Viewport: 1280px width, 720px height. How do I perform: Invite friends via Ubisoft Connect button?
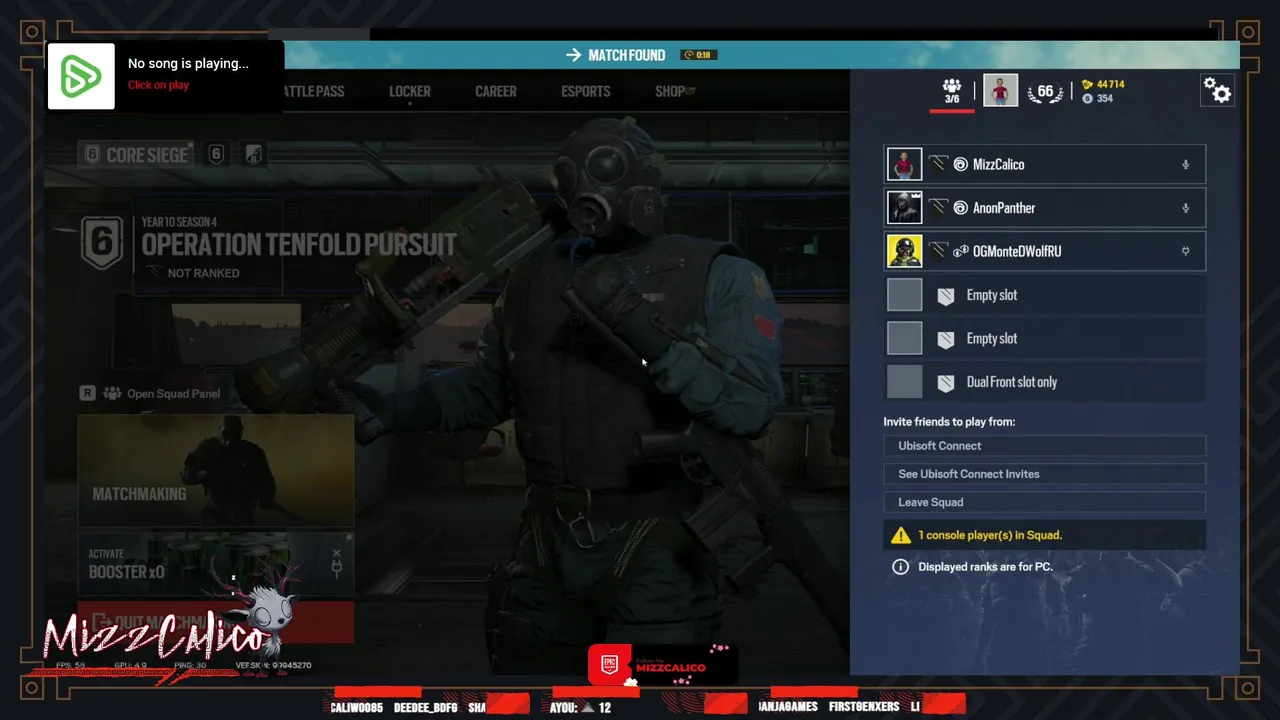1045,446
